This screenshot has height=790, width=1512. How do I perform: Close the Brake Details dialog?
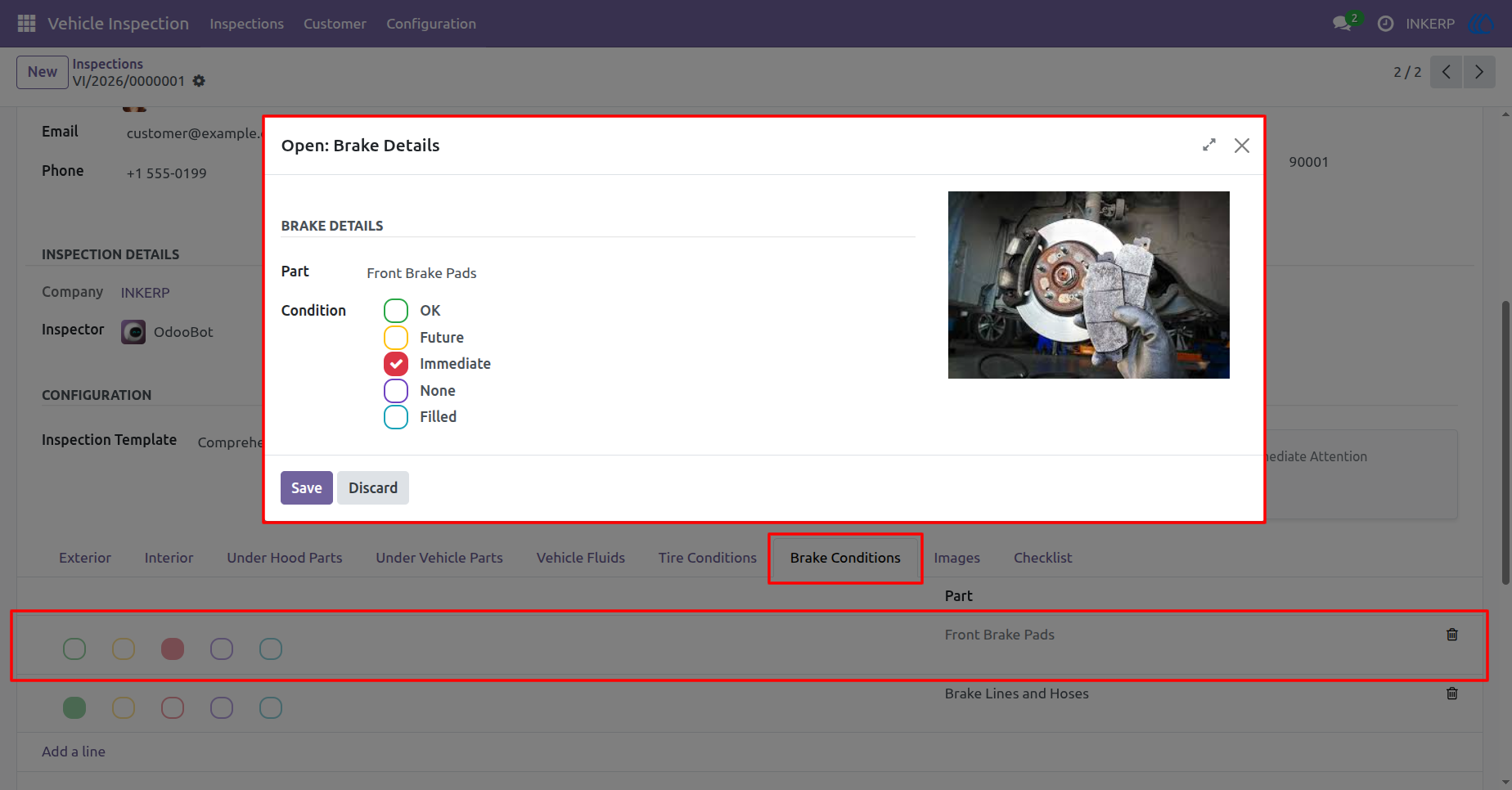coord(1242,146)
